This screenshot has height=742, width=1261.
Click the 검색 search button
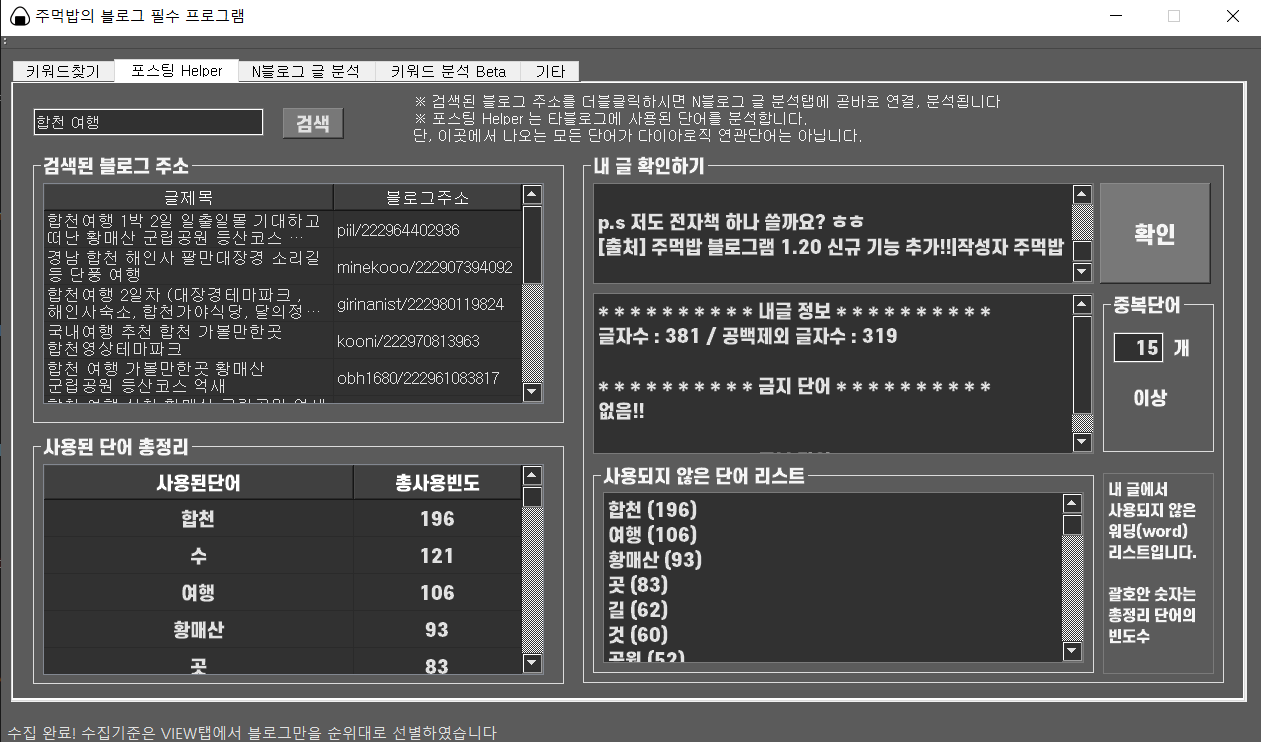313,123
